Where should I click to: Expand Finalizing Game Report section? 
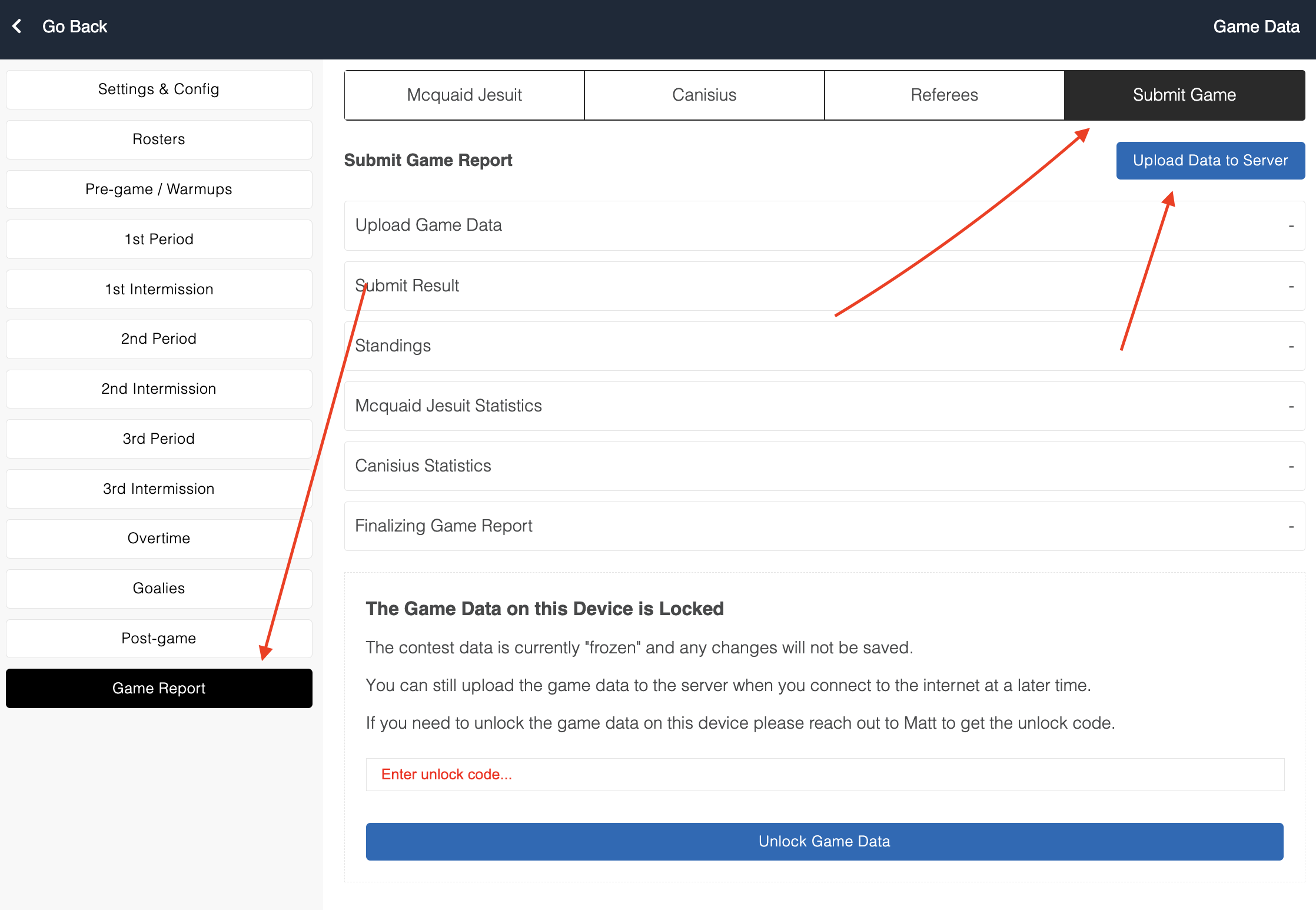click(x=824, y=526)
